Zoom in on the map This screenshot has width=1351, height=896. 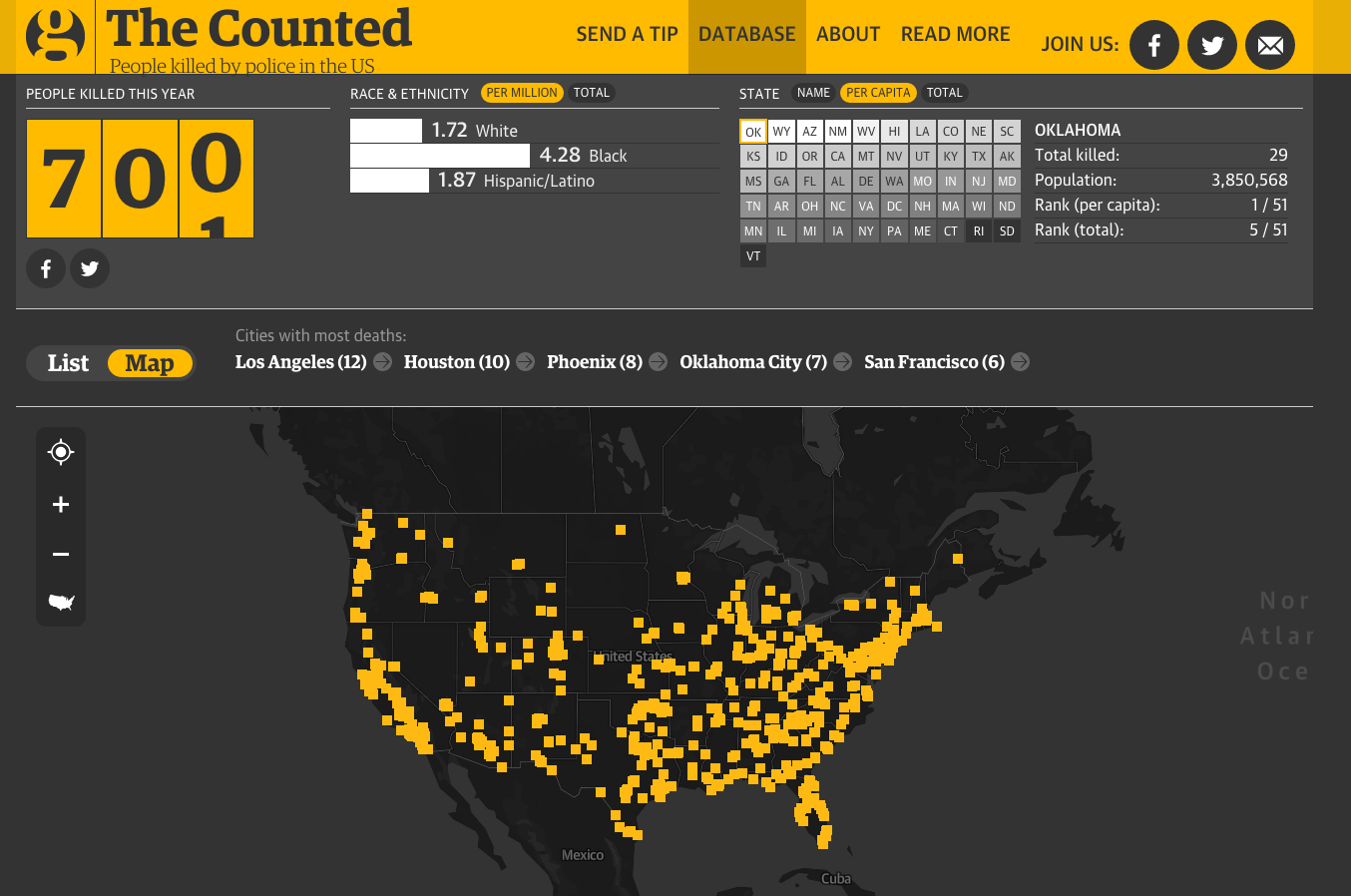point(61,504)
